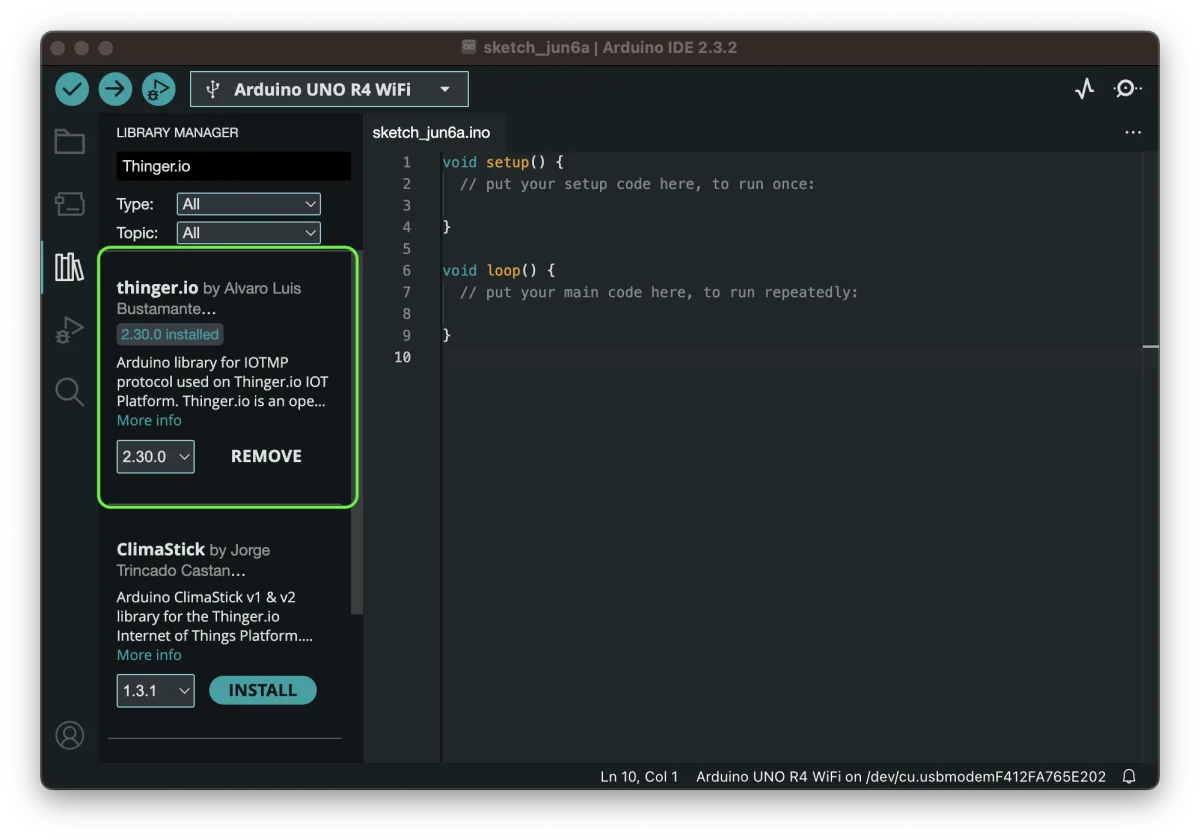1200x840 pixels.
Task: Click the Type: label
Action: coord(135,204)
